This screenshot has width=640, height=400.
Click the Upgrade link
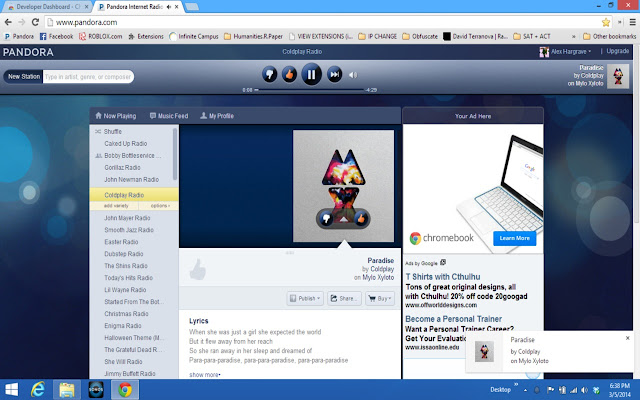[618, 51]
